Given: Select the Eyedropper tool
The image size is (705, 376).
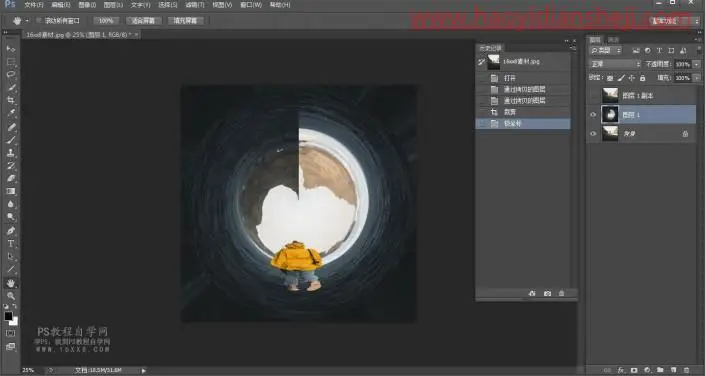Looking at the screenshot, I should pyautogui.click(x=11, y=113).
